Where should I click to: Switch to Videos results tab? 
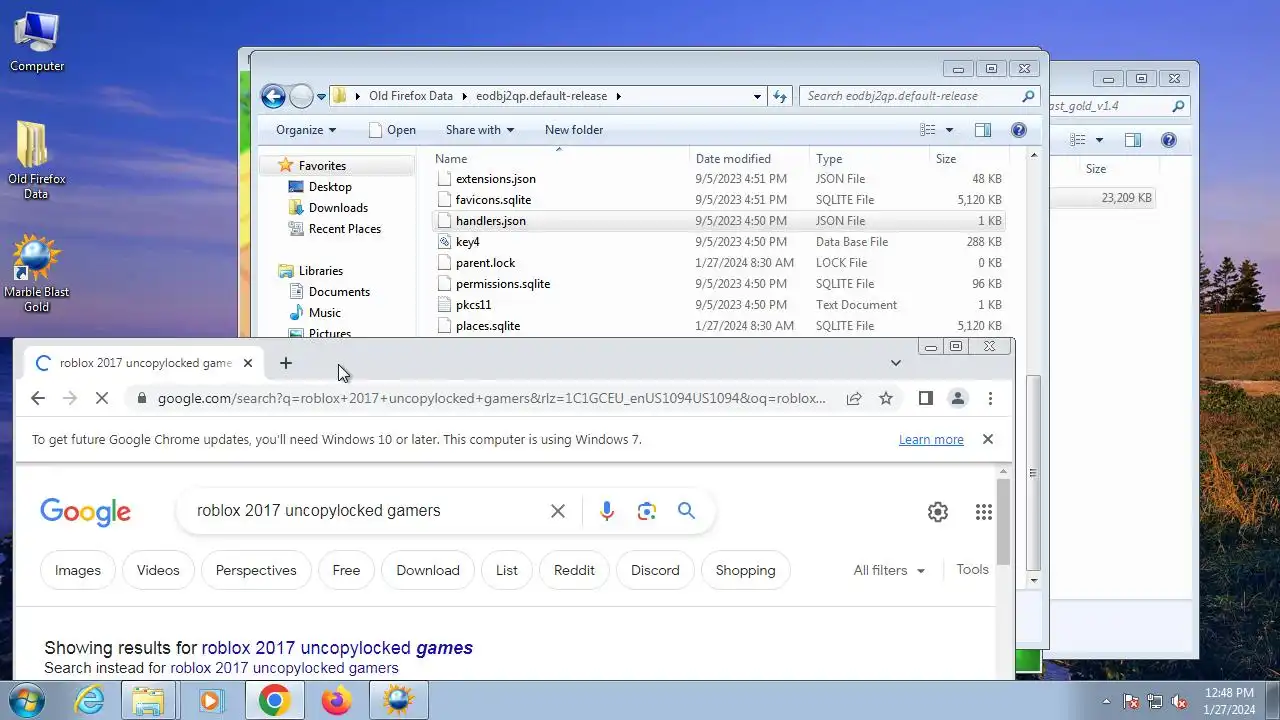158,570
